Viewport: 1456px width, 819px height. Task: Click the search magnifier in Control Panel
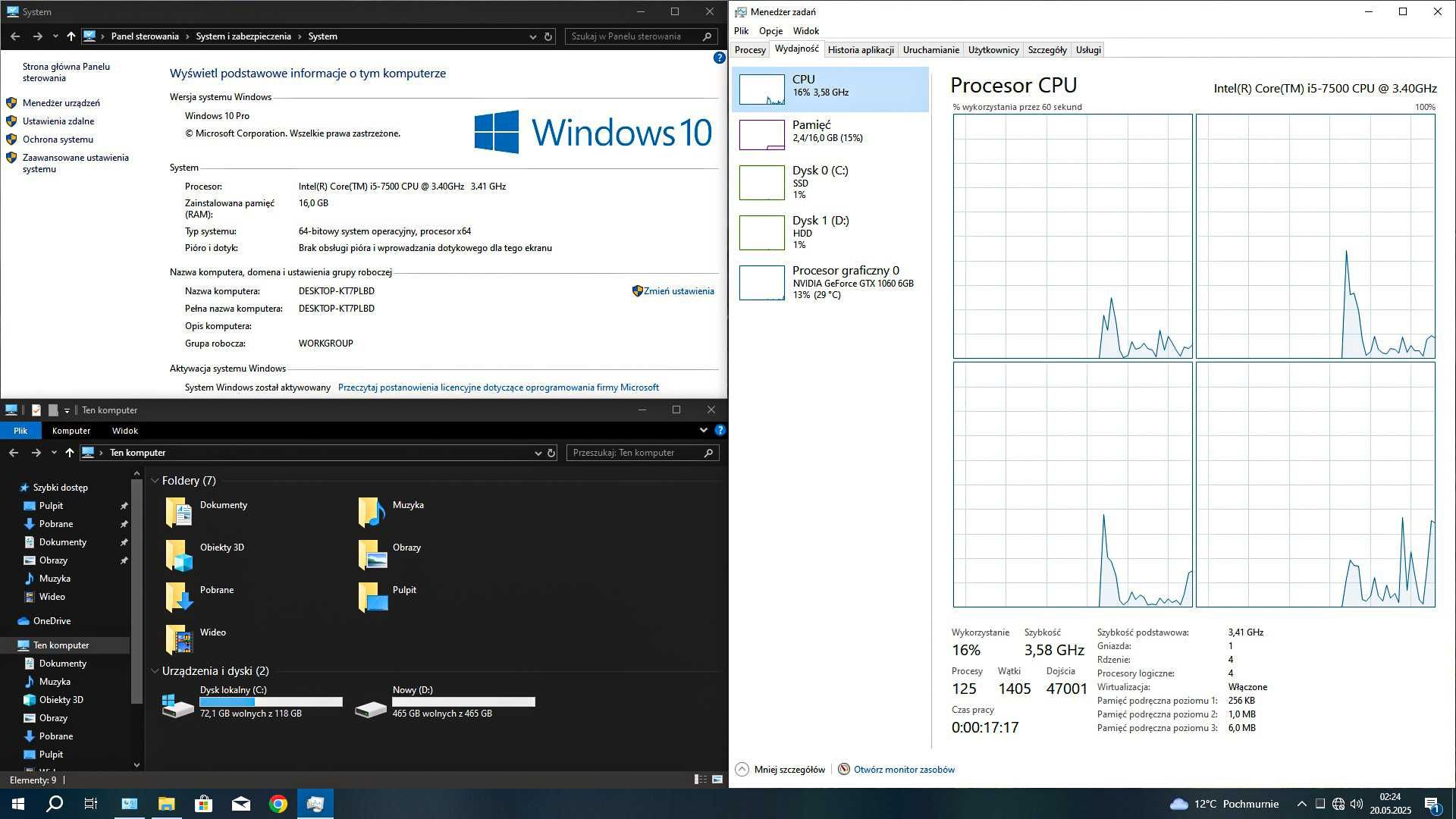tap(707, 36)
